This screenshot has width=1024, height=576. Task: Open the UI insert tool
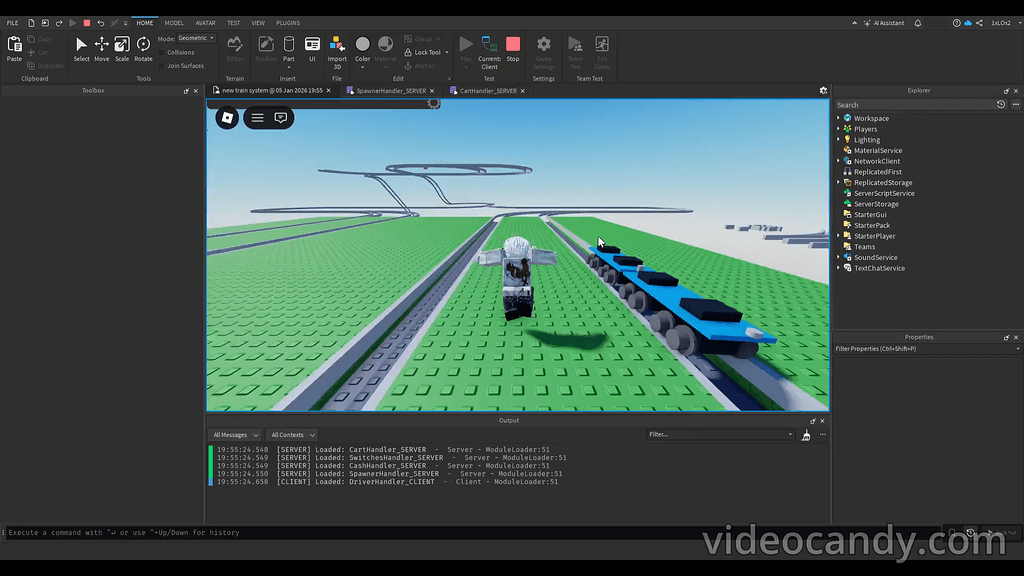click(312, 44)
